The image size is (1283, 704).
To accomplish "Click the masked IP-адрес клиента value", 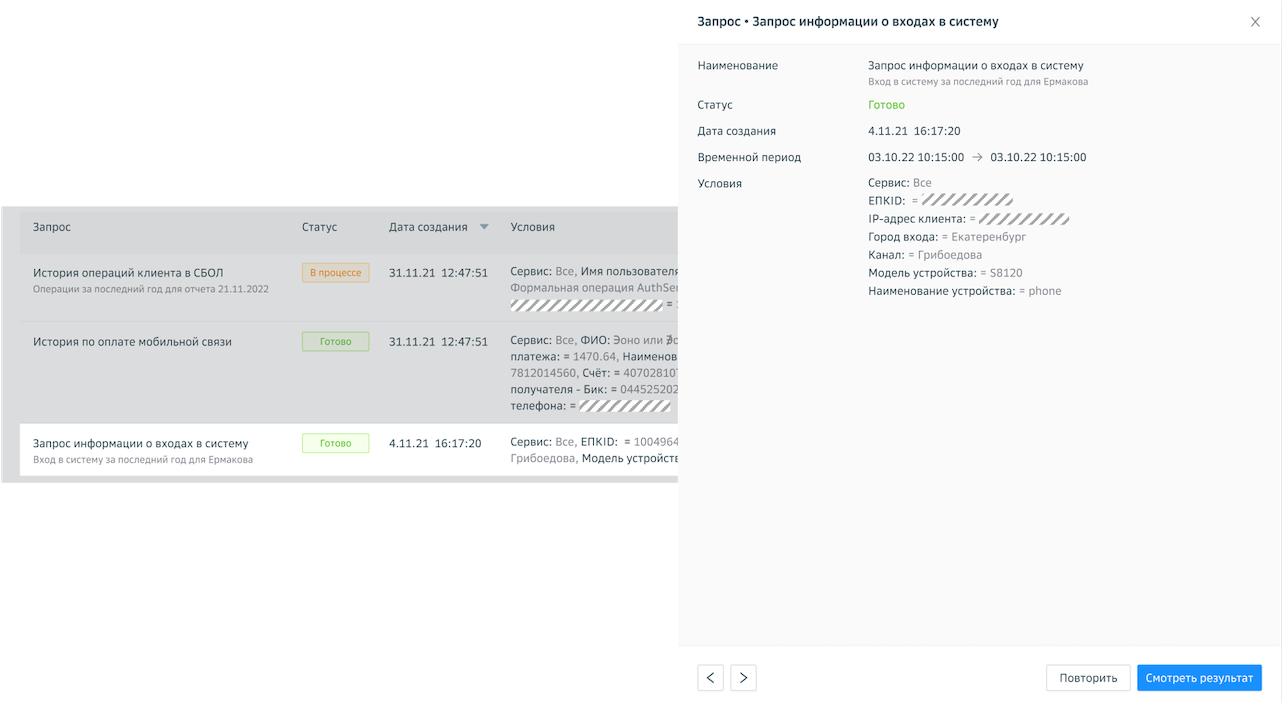I will point(1023,219).
